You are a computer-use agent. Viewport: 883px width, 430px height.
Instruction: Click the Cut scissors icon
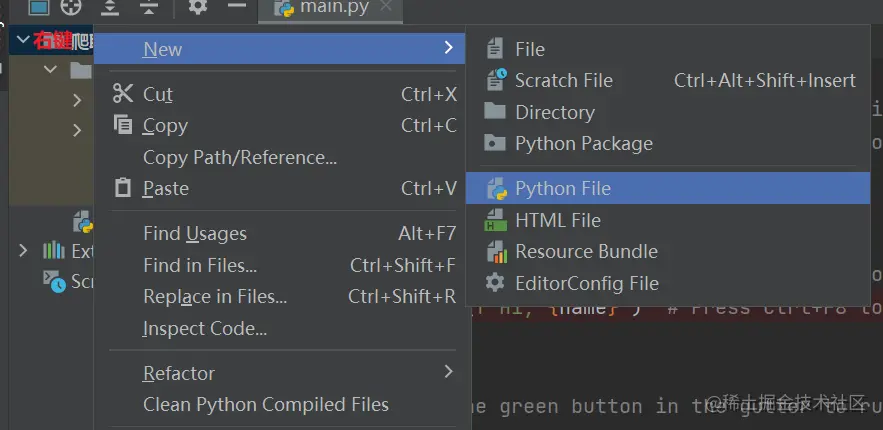123,94
